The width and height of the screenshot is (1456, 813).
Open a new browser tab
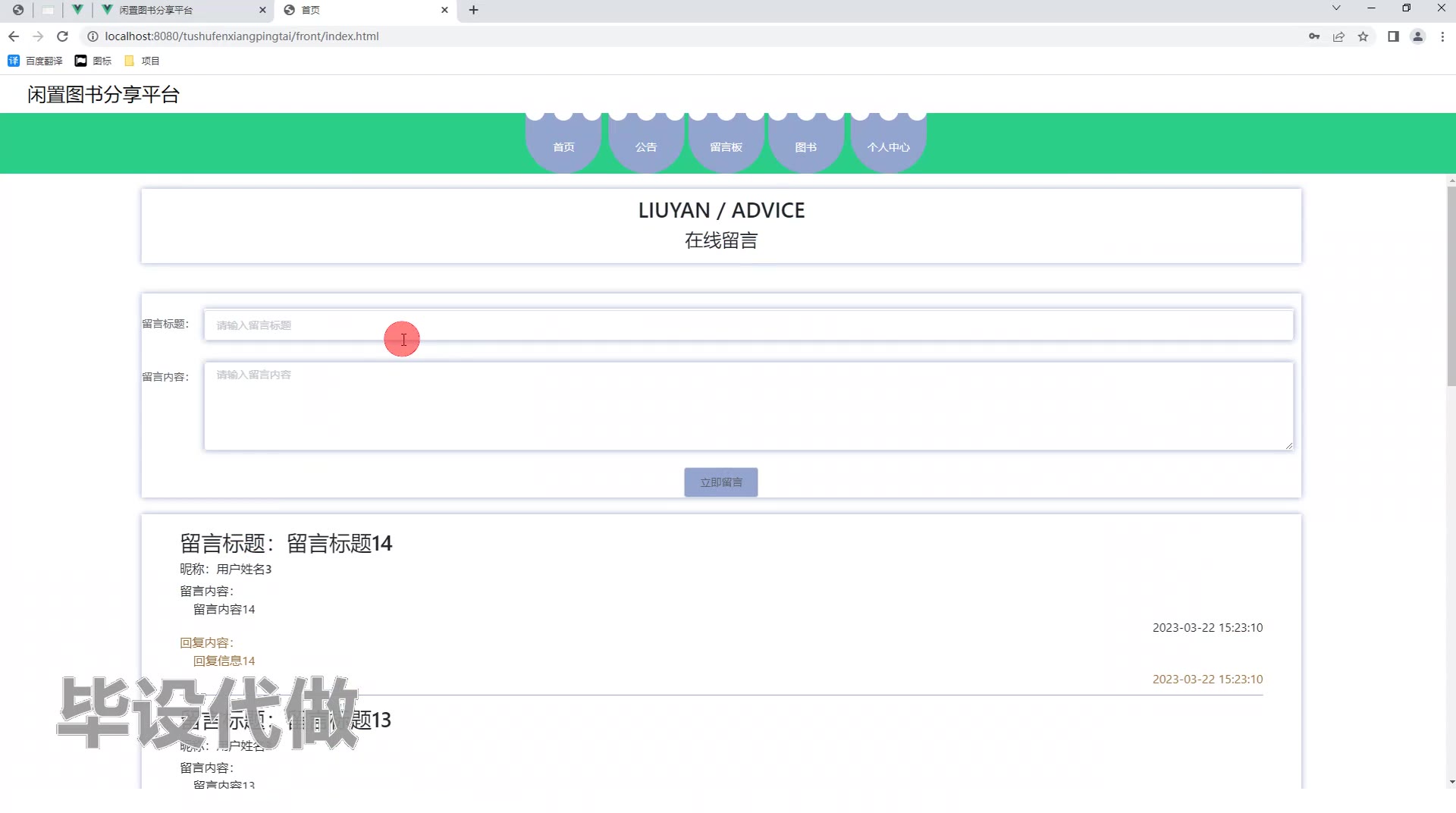click(474, 10)
